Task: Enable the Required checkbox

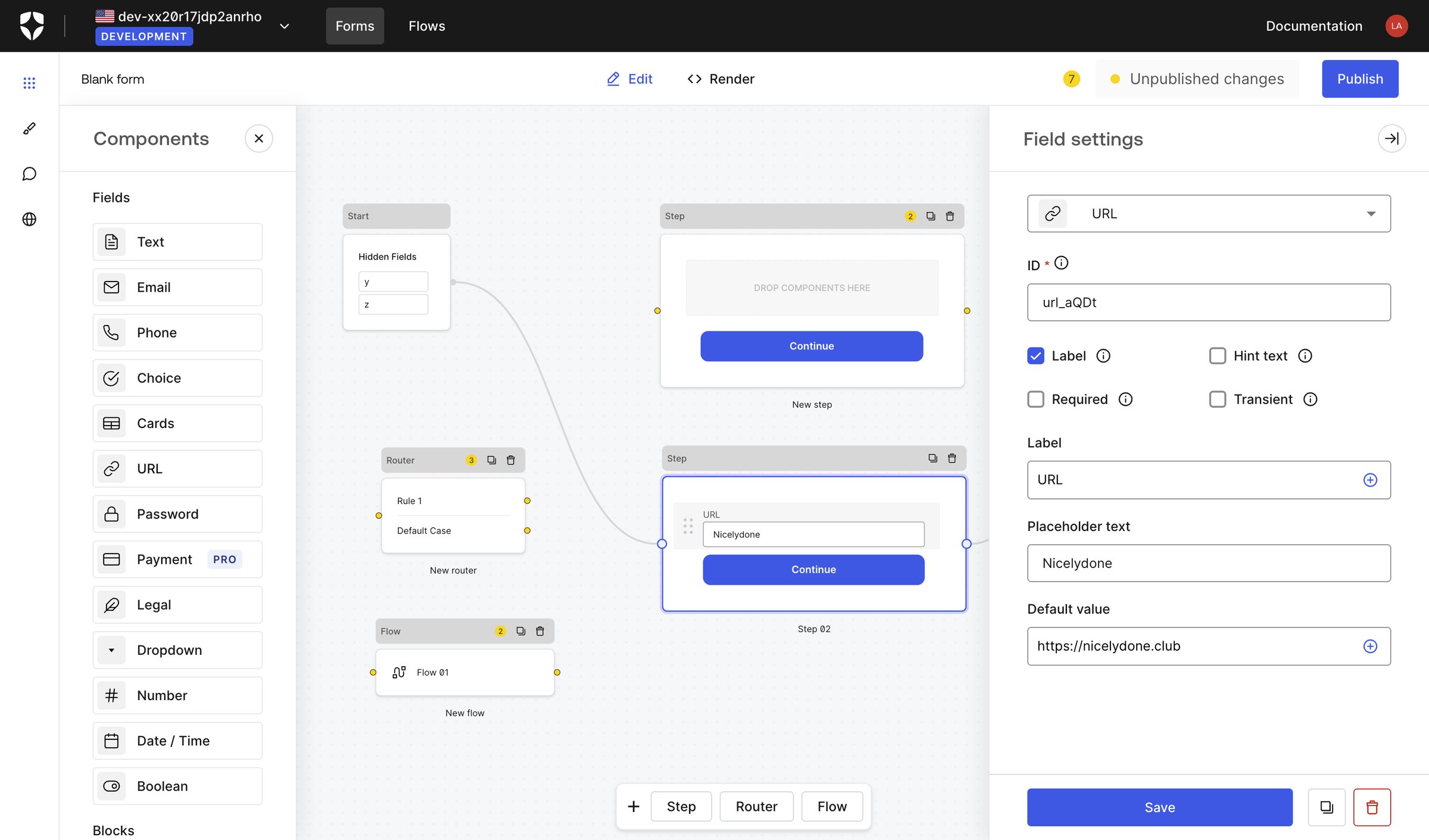Action: [1035, 399]
